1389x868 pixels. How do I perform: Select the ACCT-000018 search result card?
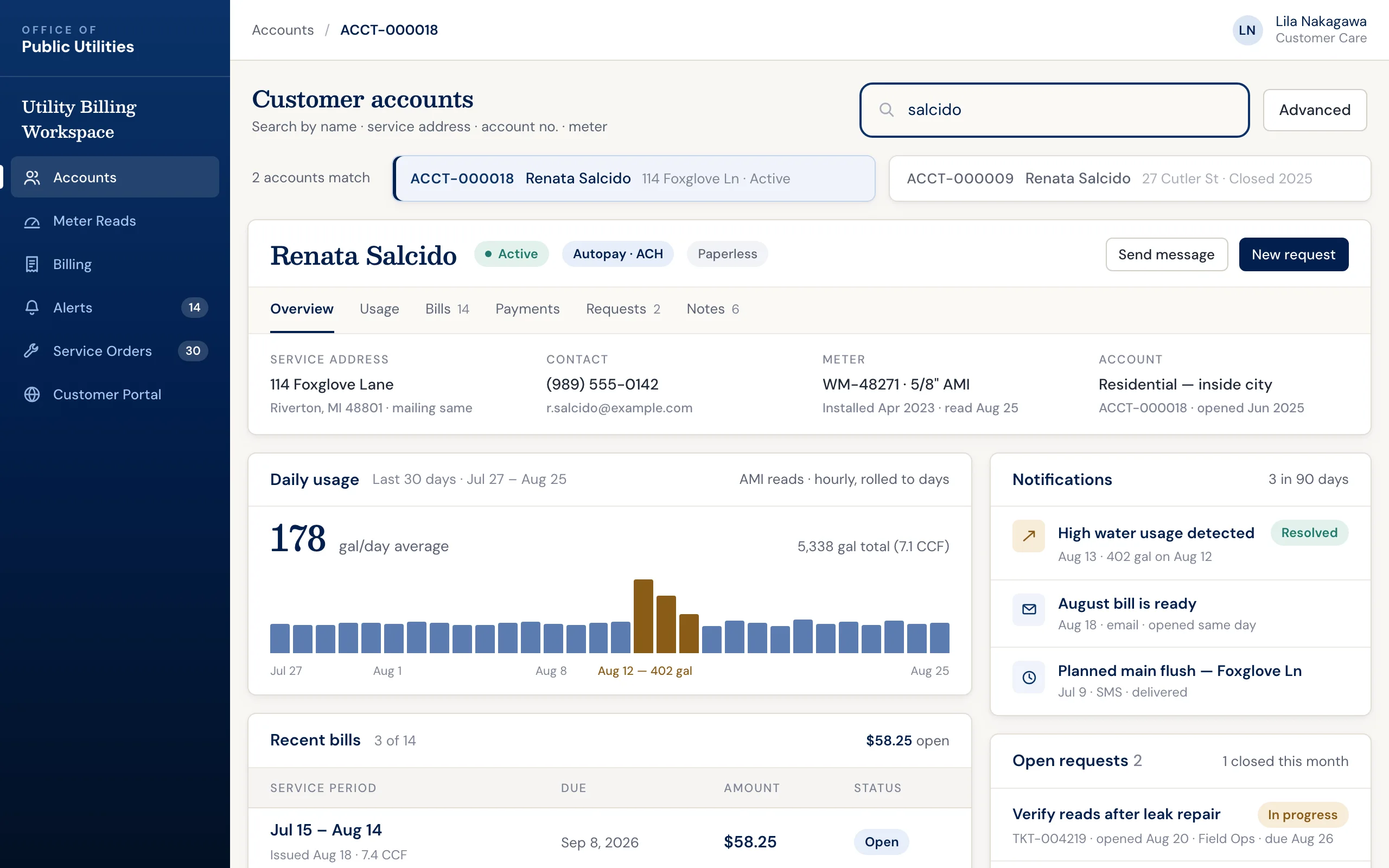pyautogui.click(x=634, y=178)
